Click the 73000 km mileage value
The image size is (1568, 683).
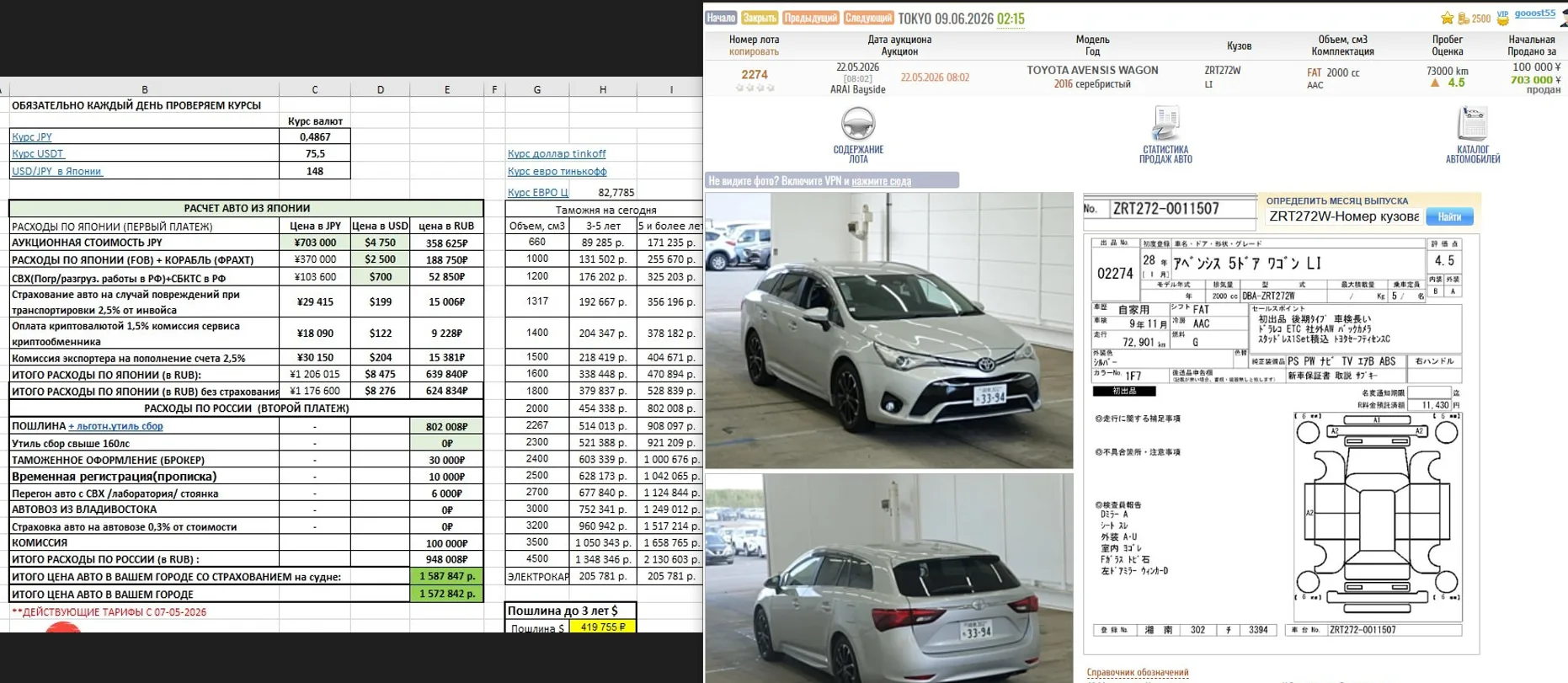point(1447,71)
